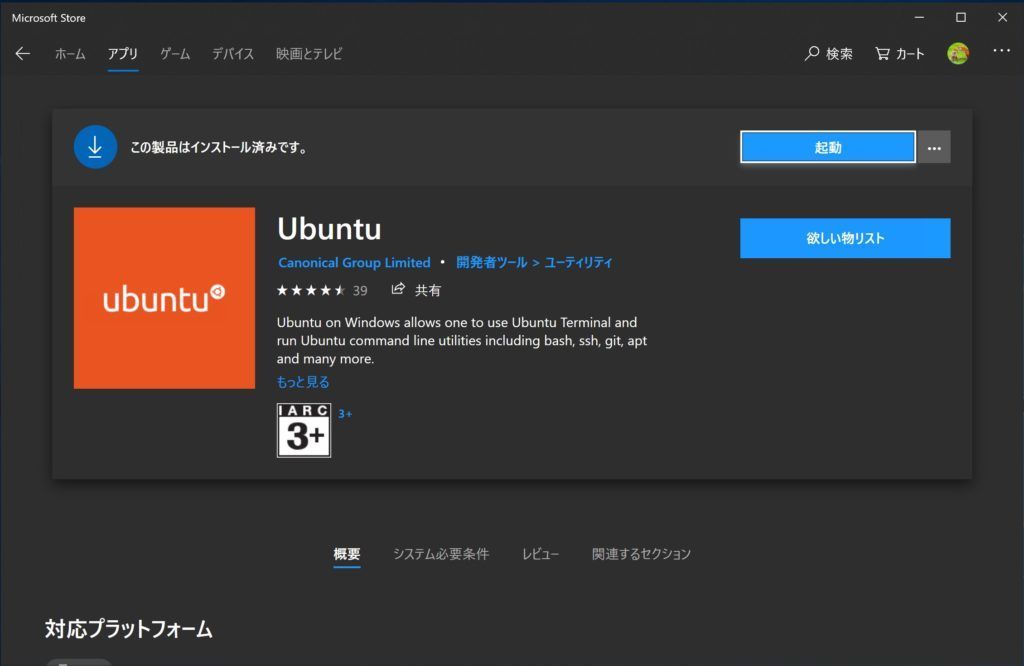Add to wishlist with 欲しい物リスト

pyautogui.click(x=845, y=238)
